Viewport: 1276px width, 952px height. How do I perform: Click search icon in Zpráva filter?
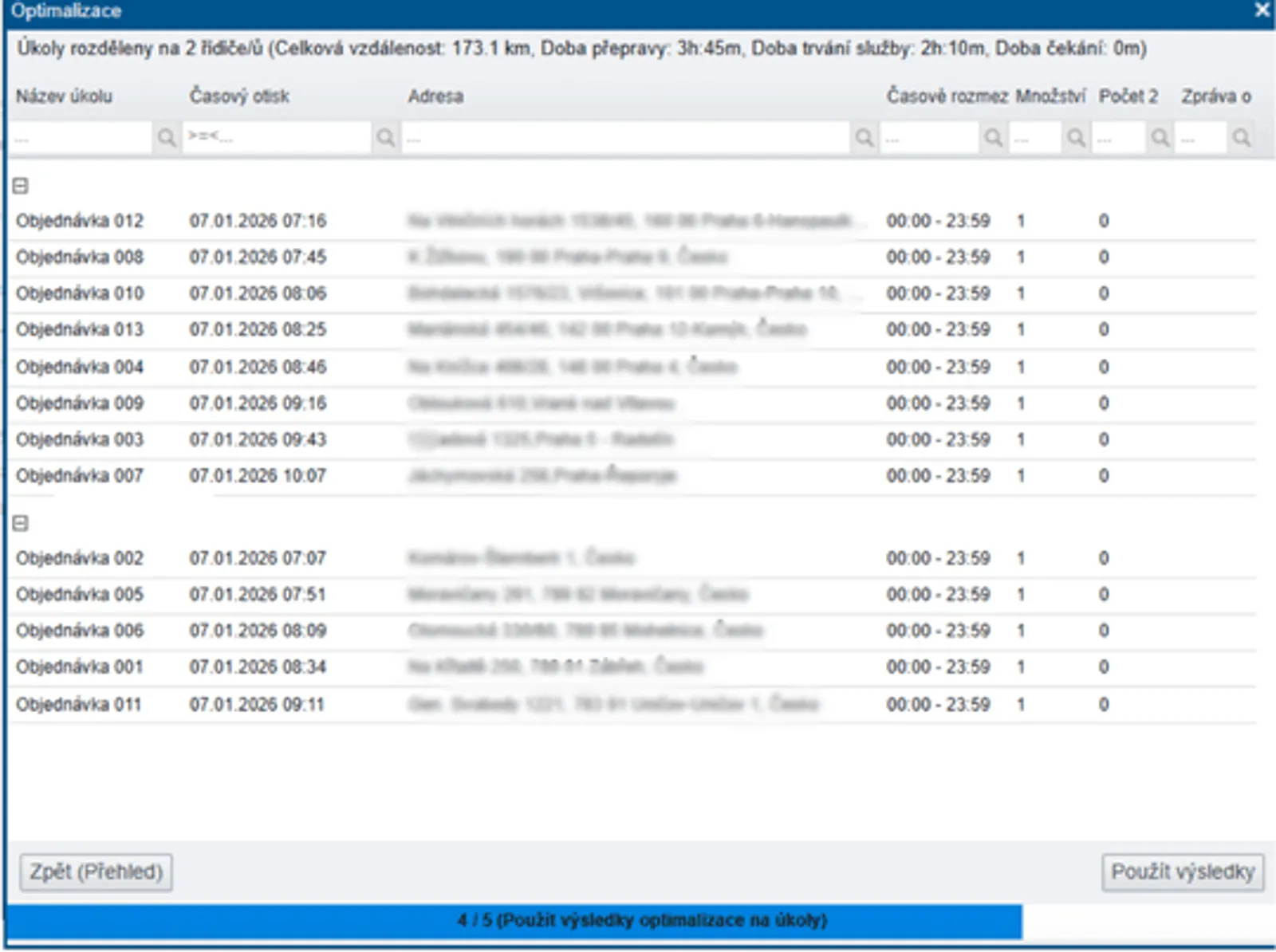(1241, 138)
